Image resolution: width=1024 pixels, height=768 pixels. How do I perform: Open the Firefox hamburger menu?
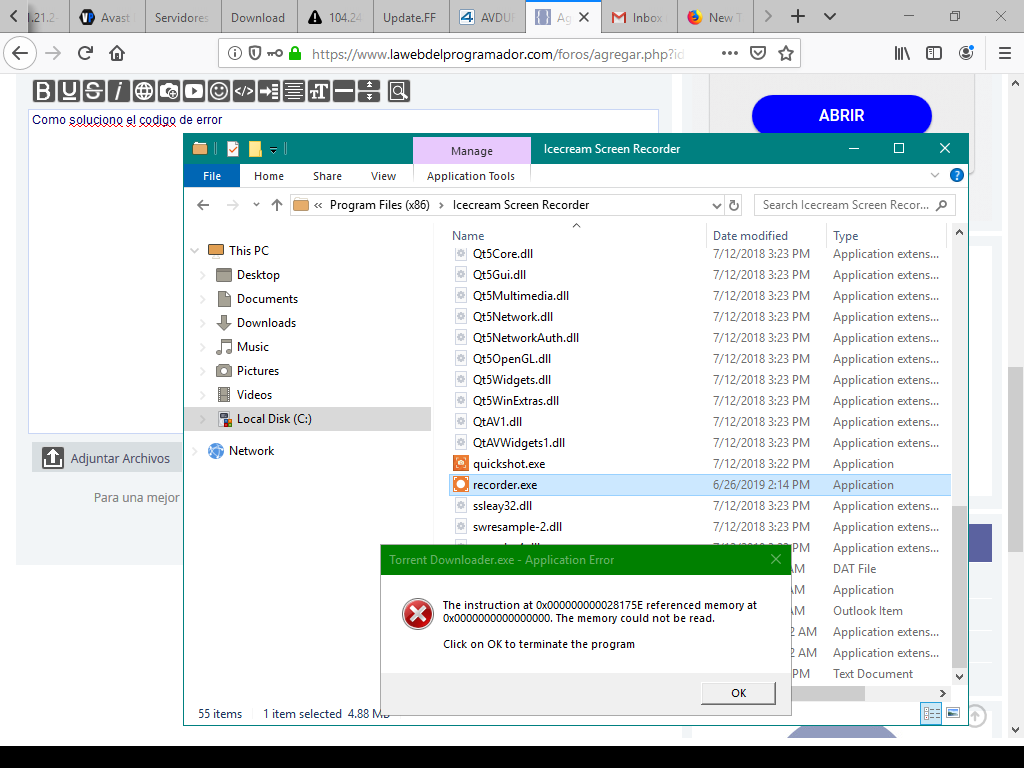tap(1005, 53)
